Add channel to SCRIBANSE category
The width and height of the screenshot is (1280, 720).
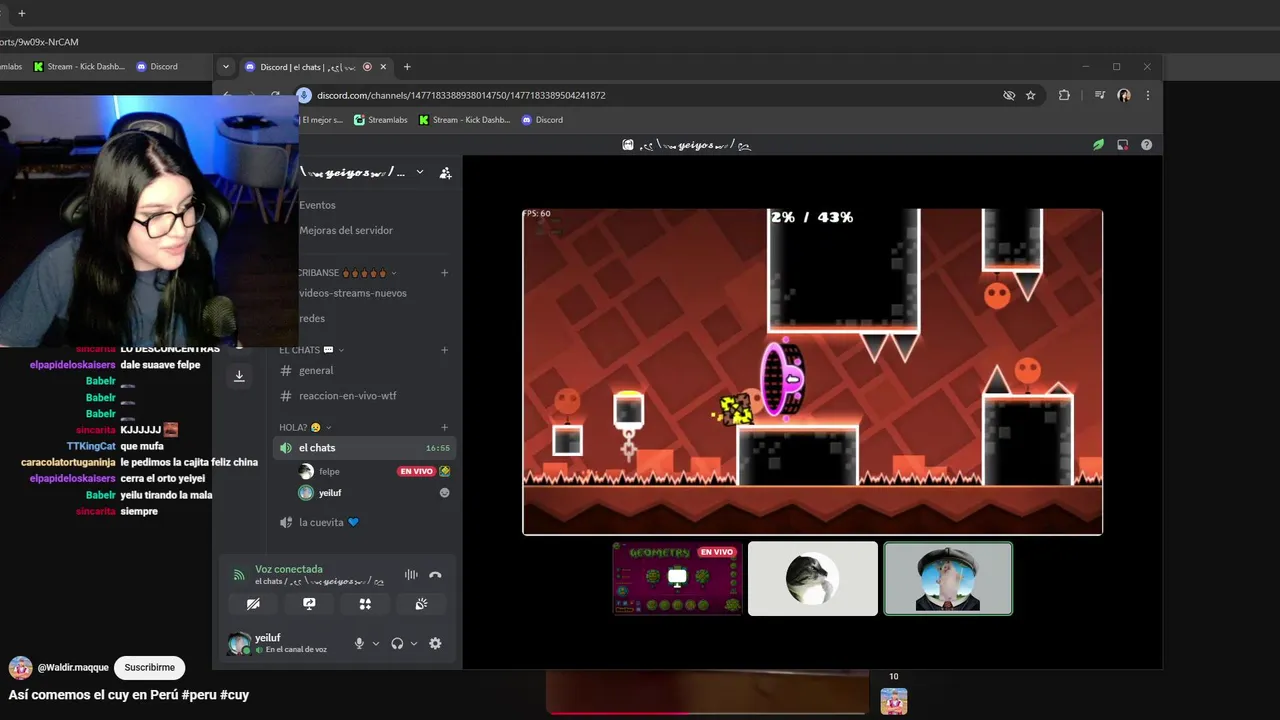tap(445, 273)
